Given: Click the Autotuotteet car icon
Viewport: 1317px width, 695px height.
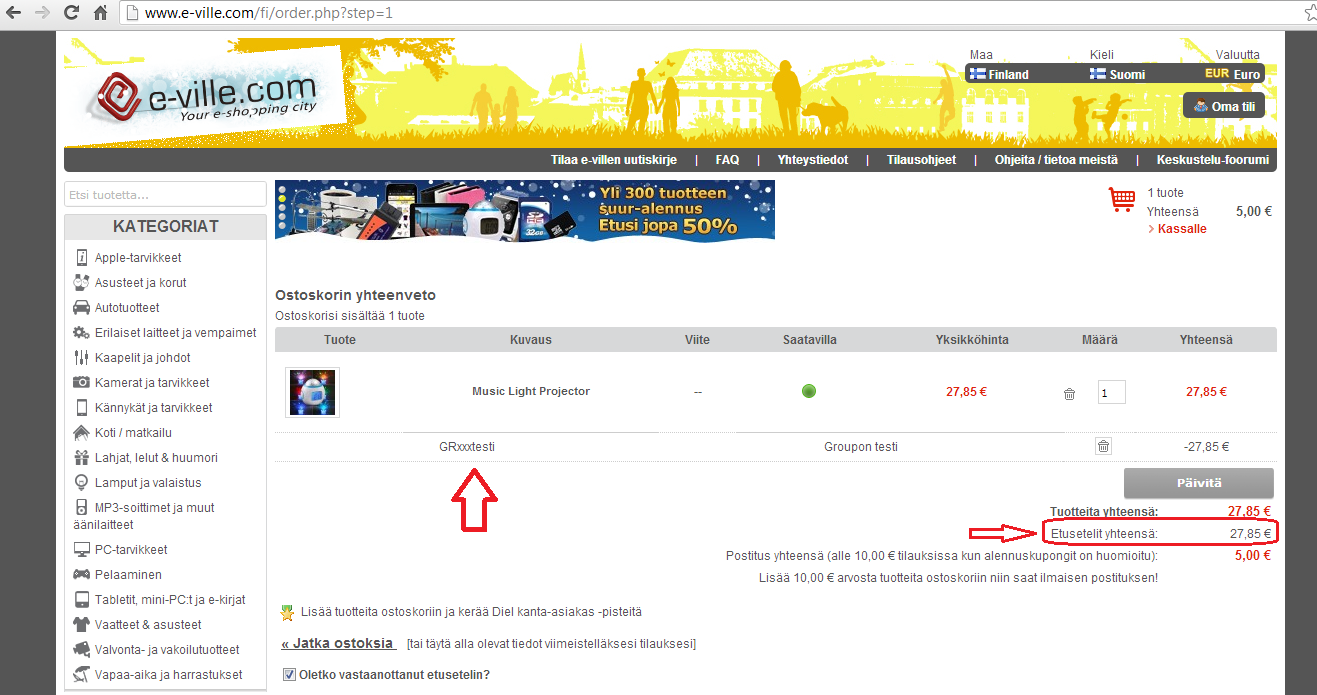Looking at the screenshot, I should (82, 308).
